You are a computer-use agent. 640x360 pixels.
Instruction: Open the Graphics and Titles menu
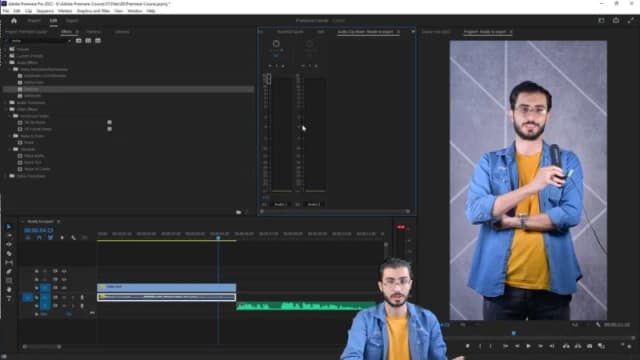coord(93,11)
